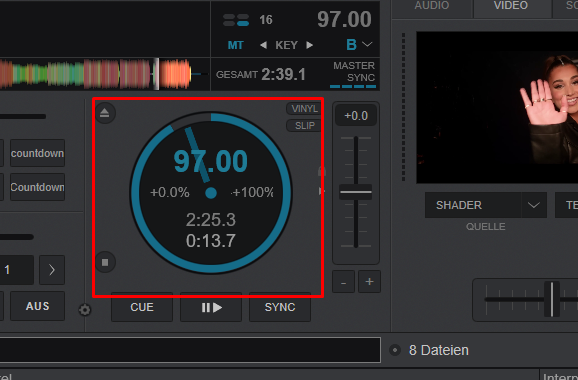Viewport: 578px width, 380px height.
Task: Click the AUS button
Action: coord(38,306)
